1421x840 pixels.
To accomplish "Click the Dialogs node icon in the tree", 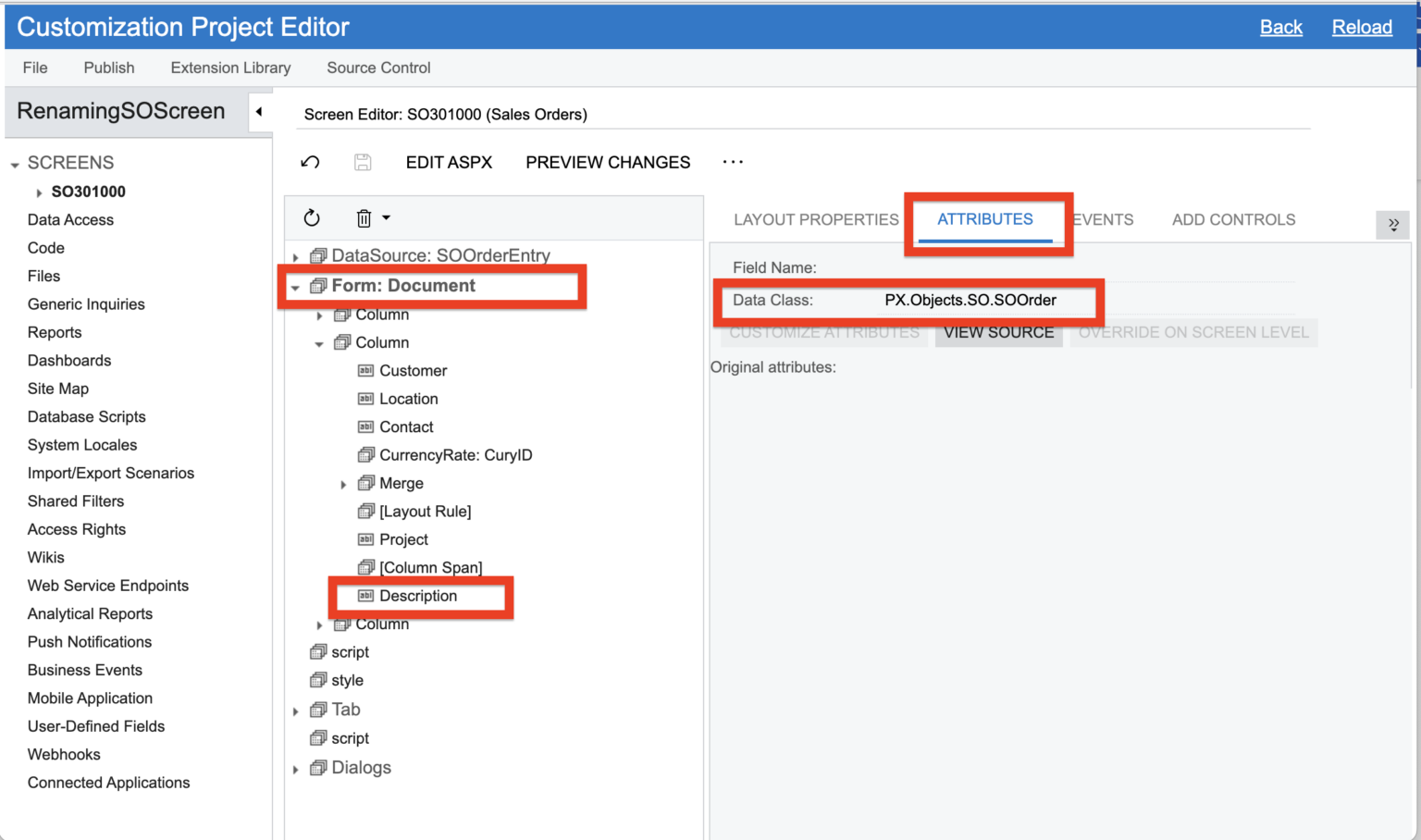I will coord(318,768).
